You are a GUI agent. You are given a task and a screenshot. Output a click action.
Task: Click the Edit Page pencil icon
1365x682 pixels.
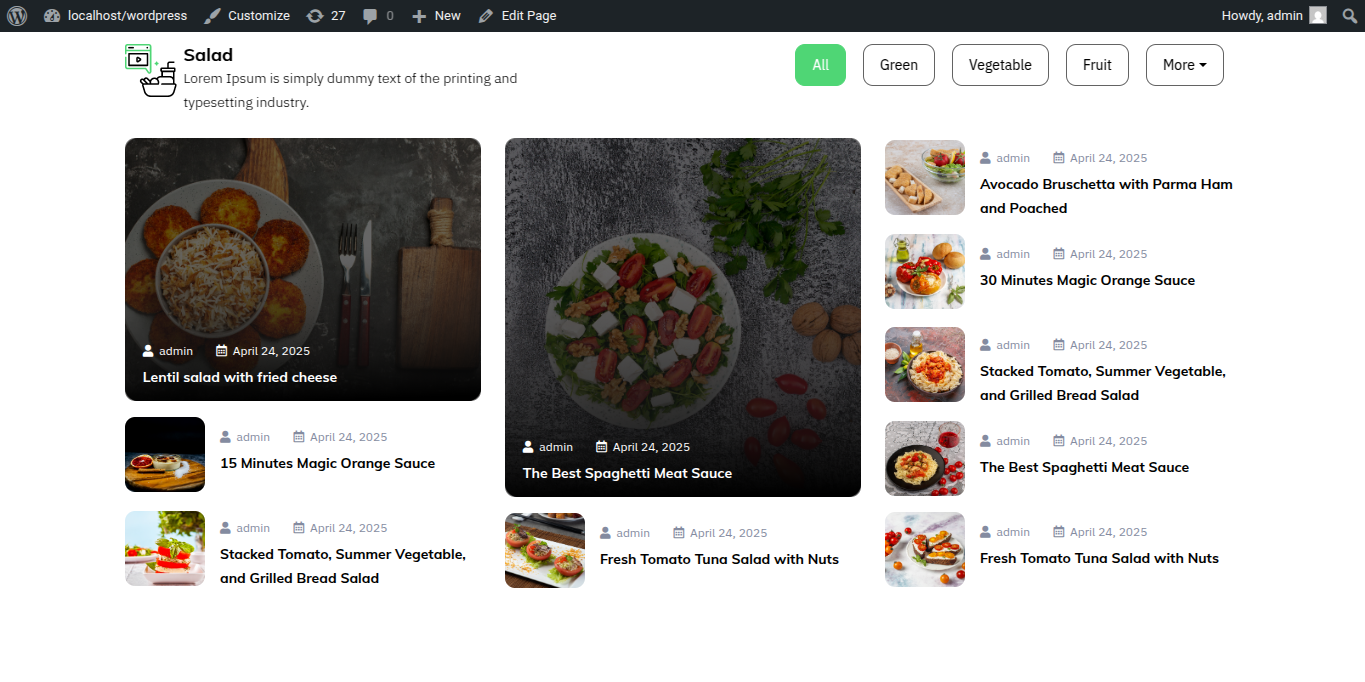point(486,16)
